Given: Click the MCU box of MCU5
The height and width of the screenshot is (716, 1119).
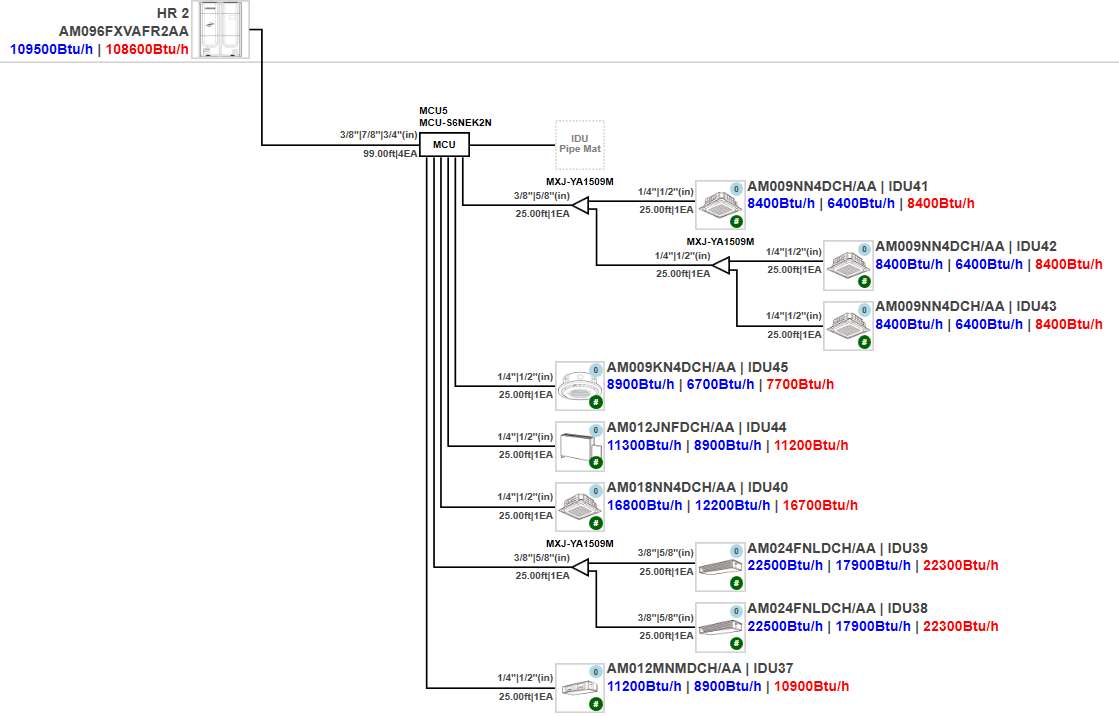Looking at the screenshot, I should tap(444, 145).
